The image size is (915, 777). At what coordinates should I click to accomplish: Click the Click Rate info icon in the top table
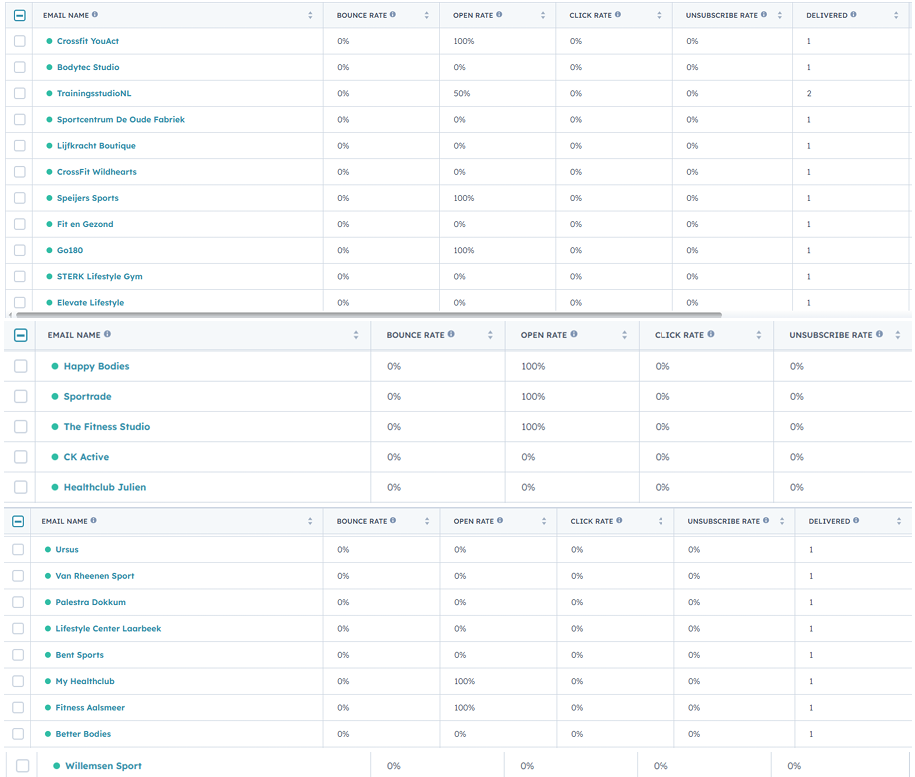pyautogui.click(x=618, y=15)
